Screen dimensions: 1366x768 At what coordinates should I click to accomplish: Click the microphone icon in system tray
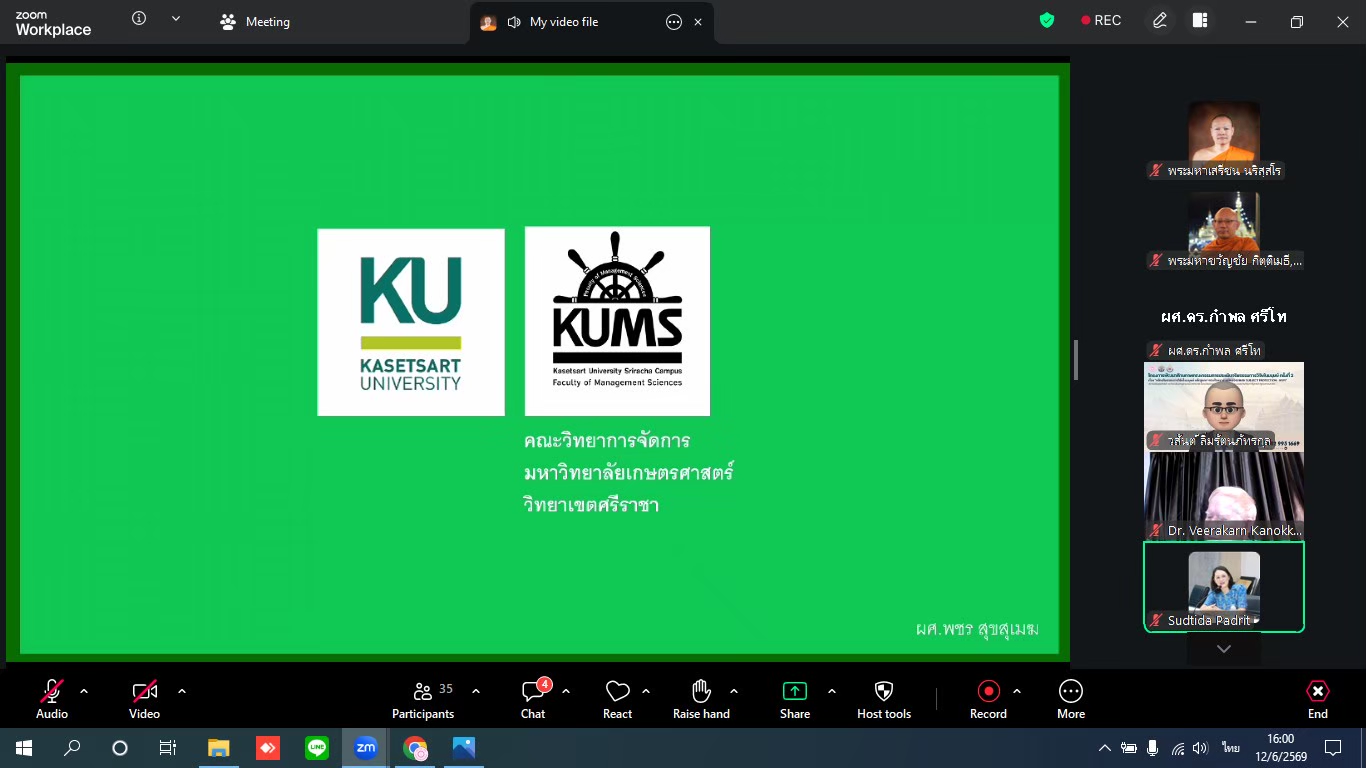click(x=1153, y=748)
